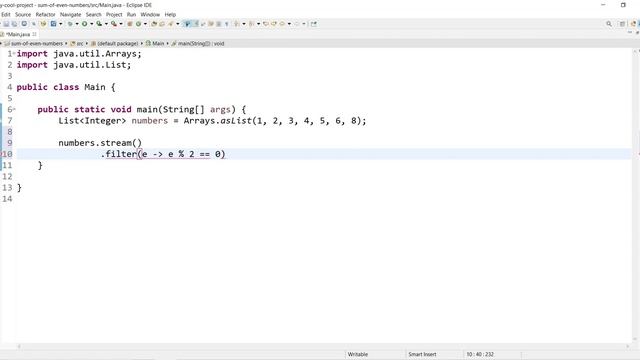
Task: Click the Forward navigation arrow icon
Action: pos(297,24)
